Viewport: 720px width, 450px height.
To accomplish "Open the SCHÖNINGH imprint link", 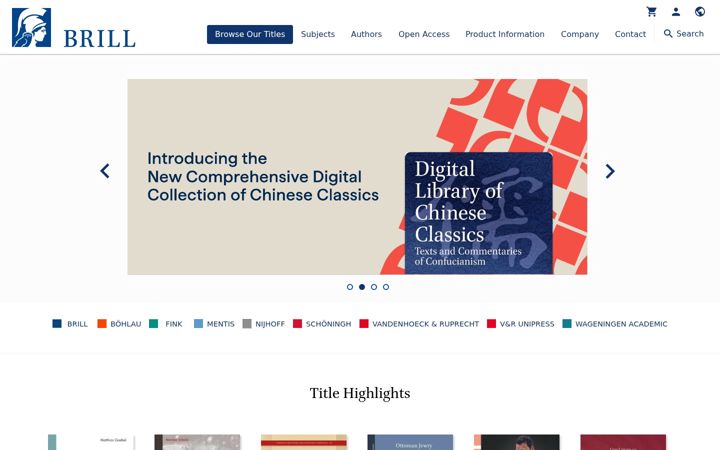I will click(x=328, y=324).
